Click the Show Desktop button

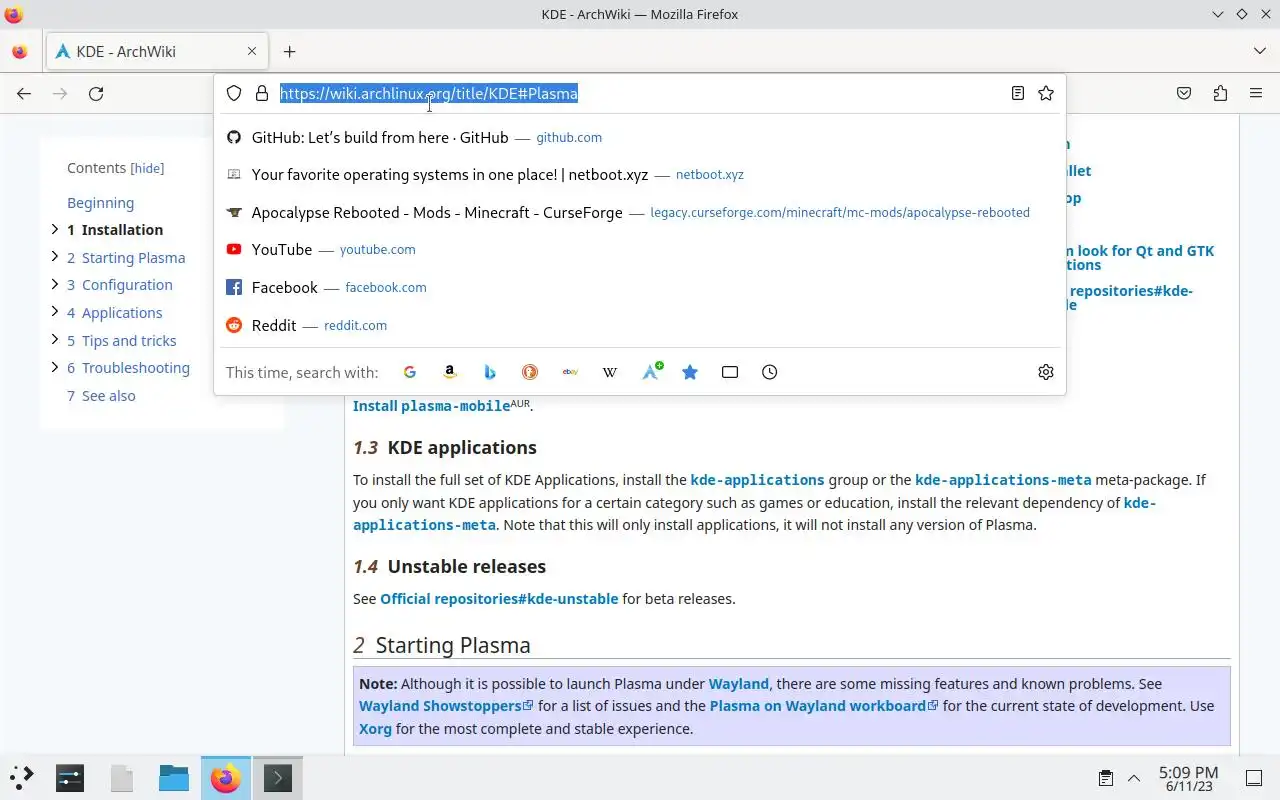click(x=1254, y=778)
